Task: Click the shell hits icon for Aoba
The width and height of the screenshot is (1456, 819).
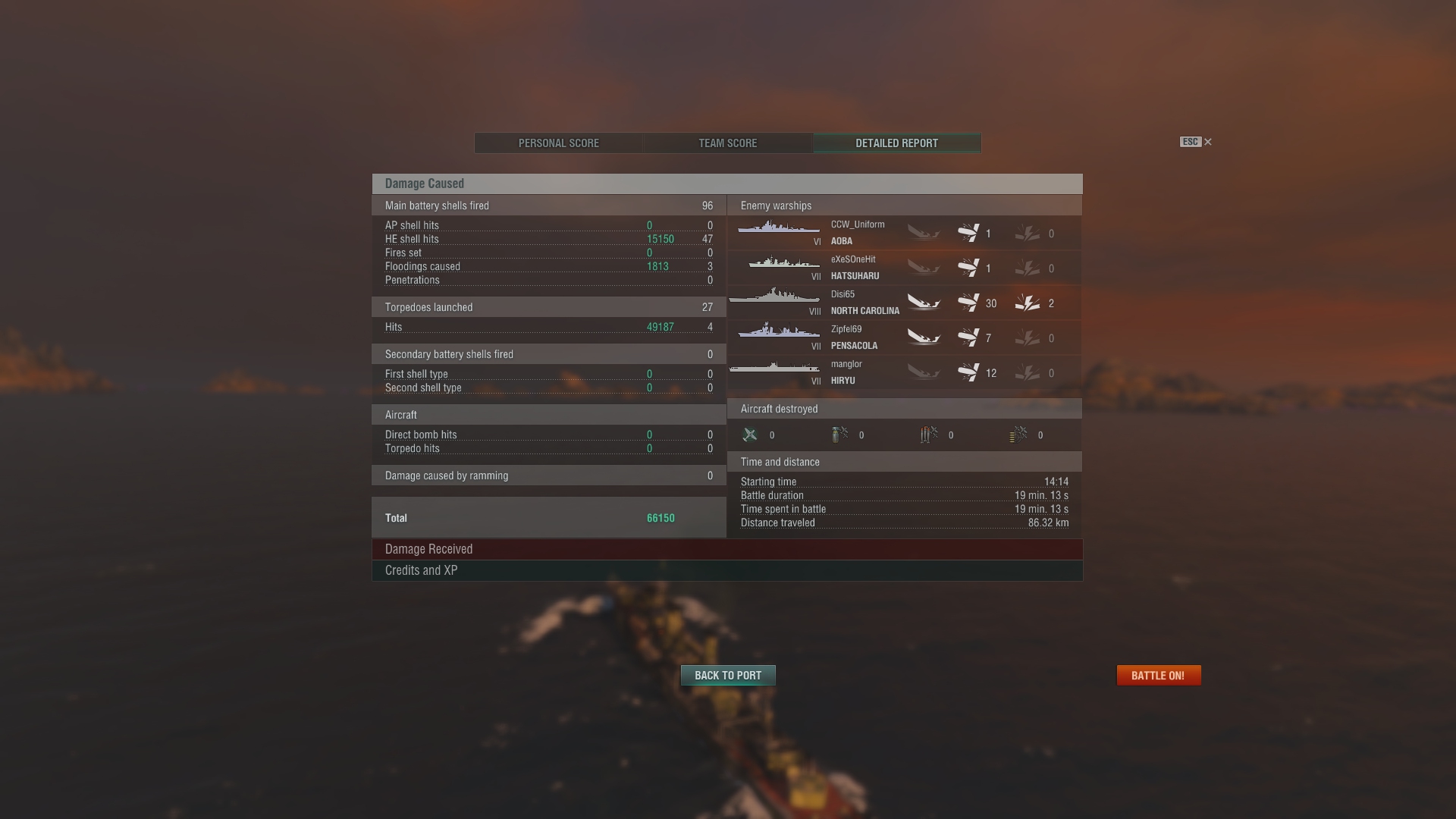Action: click(x=968, y=233)
